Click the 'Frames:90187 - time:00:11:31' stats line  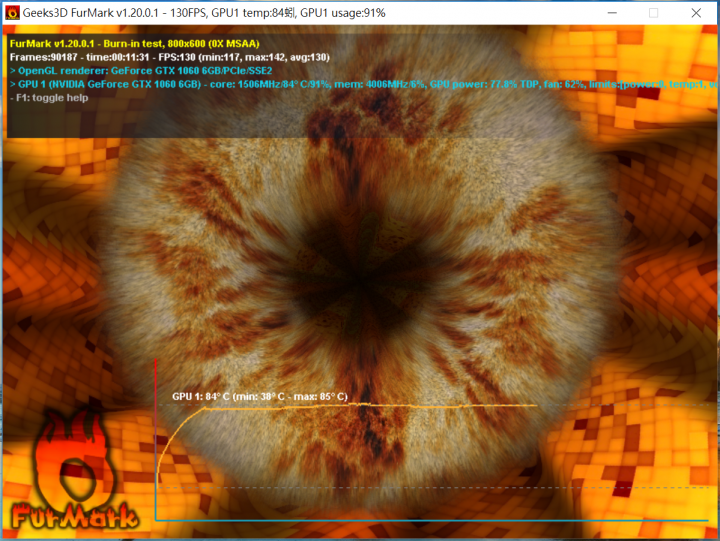[x=169, y=57]
